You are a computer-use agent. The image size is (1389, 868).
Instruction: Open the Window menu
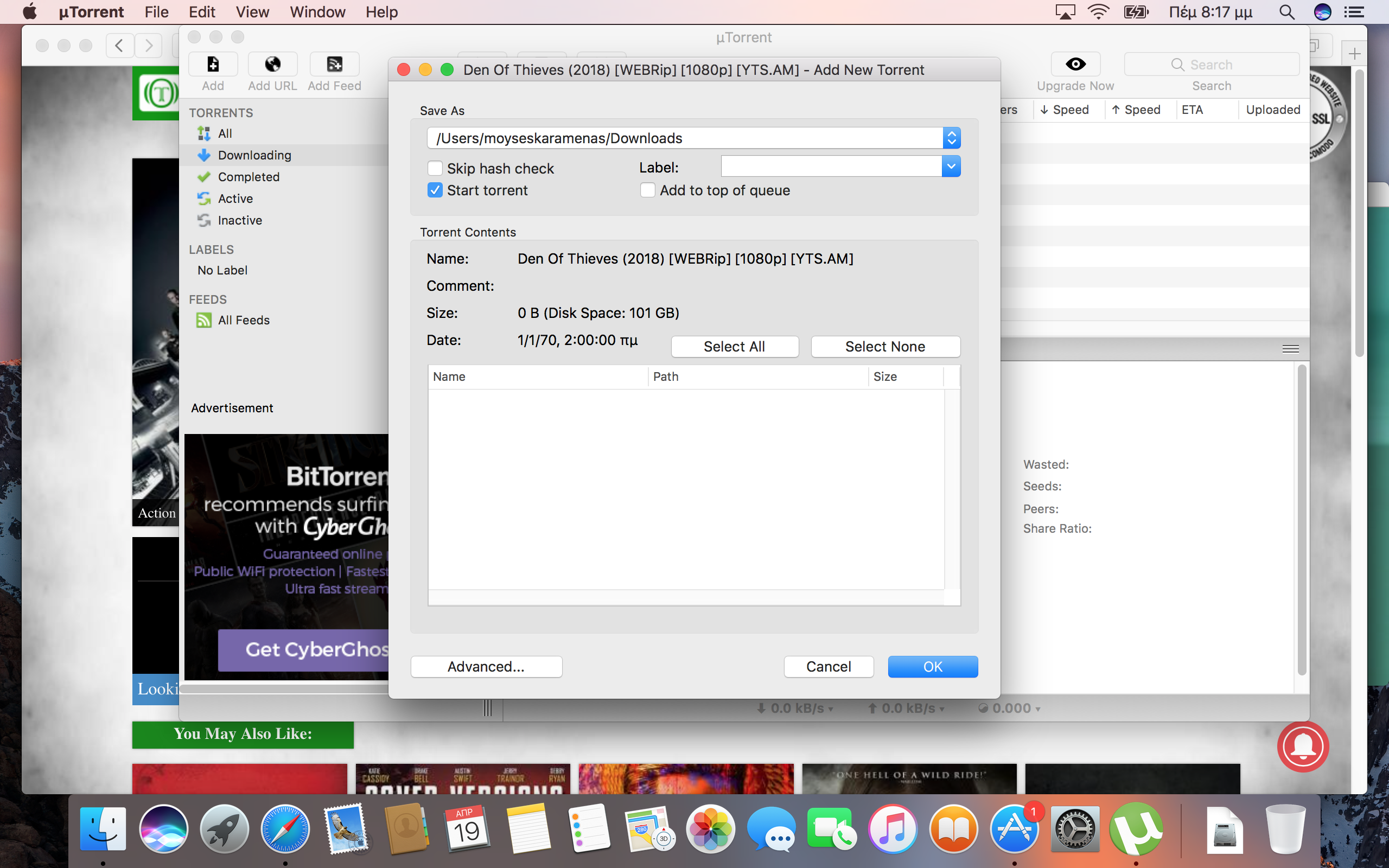pyautogui.click(x=317, y=12)
